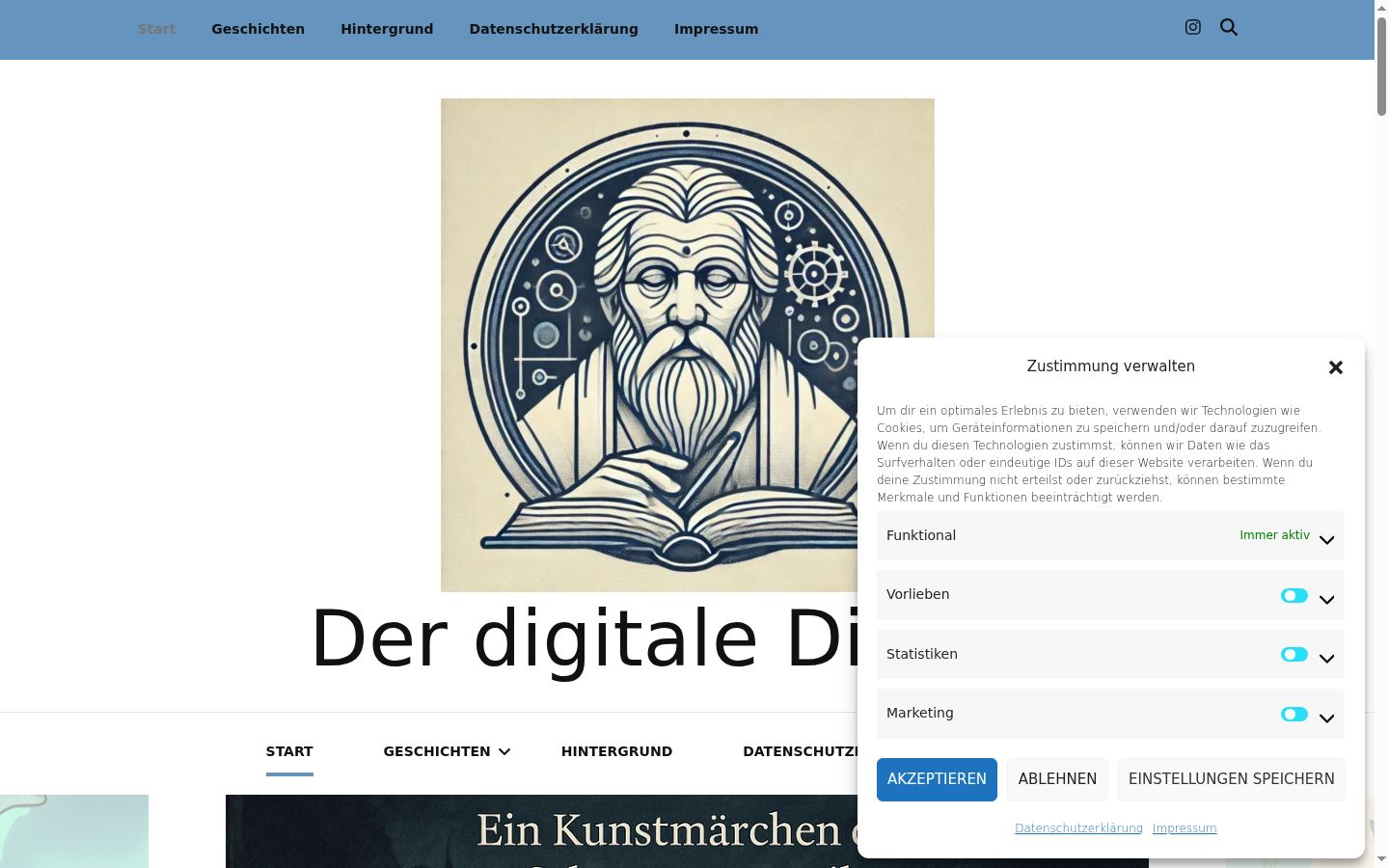Select the START tab in lower menu
The image size is (1389, 868).
(x=289, y=751)
